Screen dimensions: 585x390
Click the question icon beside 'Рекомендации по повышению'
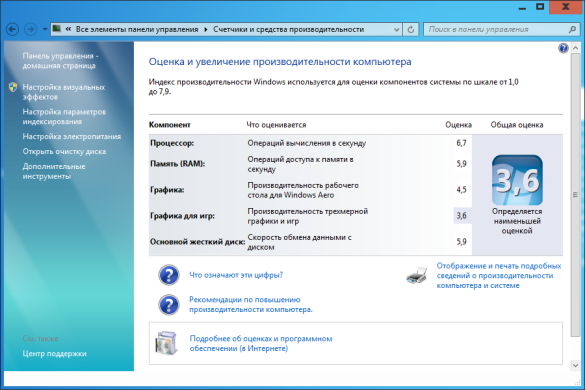(169, 305)
